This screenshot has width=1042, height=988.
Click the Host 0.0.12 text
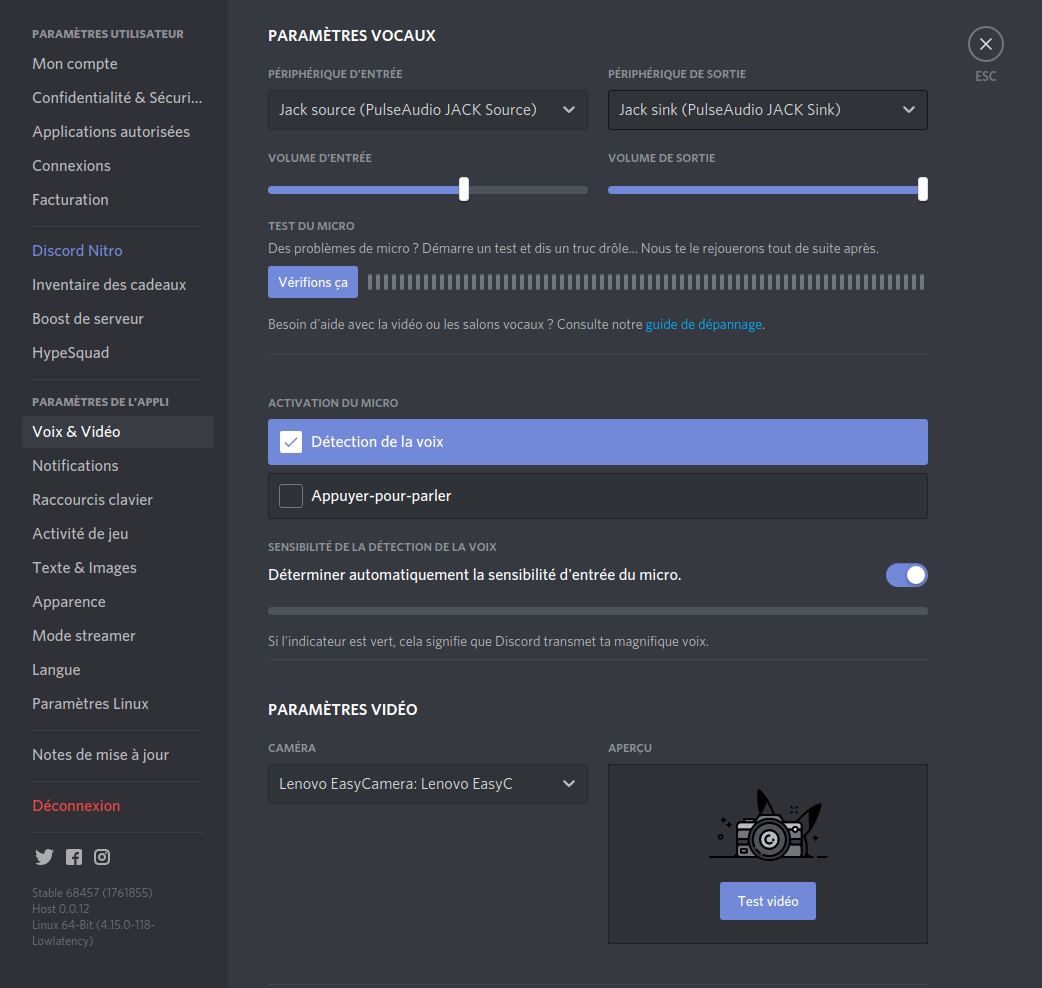click(x=60, y=908)
